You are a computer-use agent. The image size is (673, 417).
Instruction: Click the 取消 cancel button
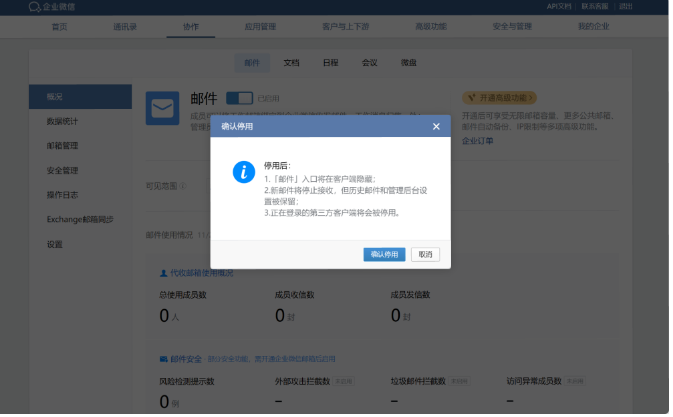(425, 255)
